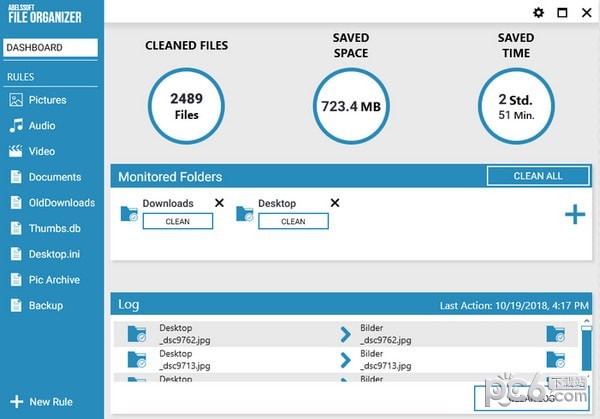This screenshot has height=419, width=600.
Task: Add a monitored folder with plus icon
Action: pos(574,214)
